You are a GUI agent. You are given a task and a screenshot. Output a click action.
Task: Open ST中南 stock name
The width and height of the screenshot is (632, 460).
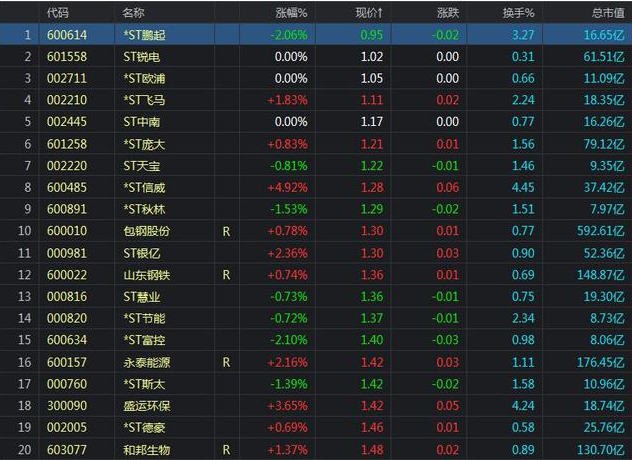[142, 122]
